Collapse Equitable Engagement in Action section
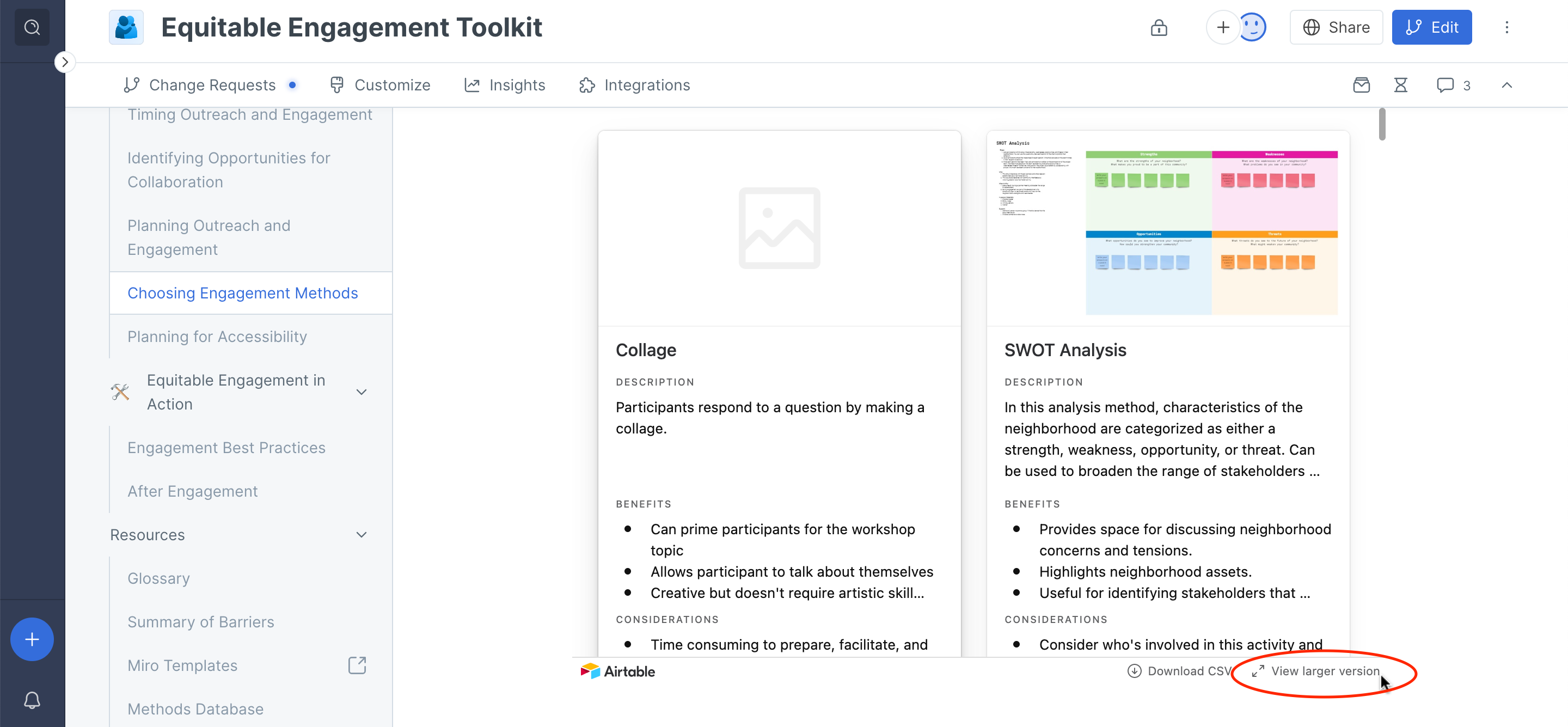1568x727 pixels. (361, 392)
